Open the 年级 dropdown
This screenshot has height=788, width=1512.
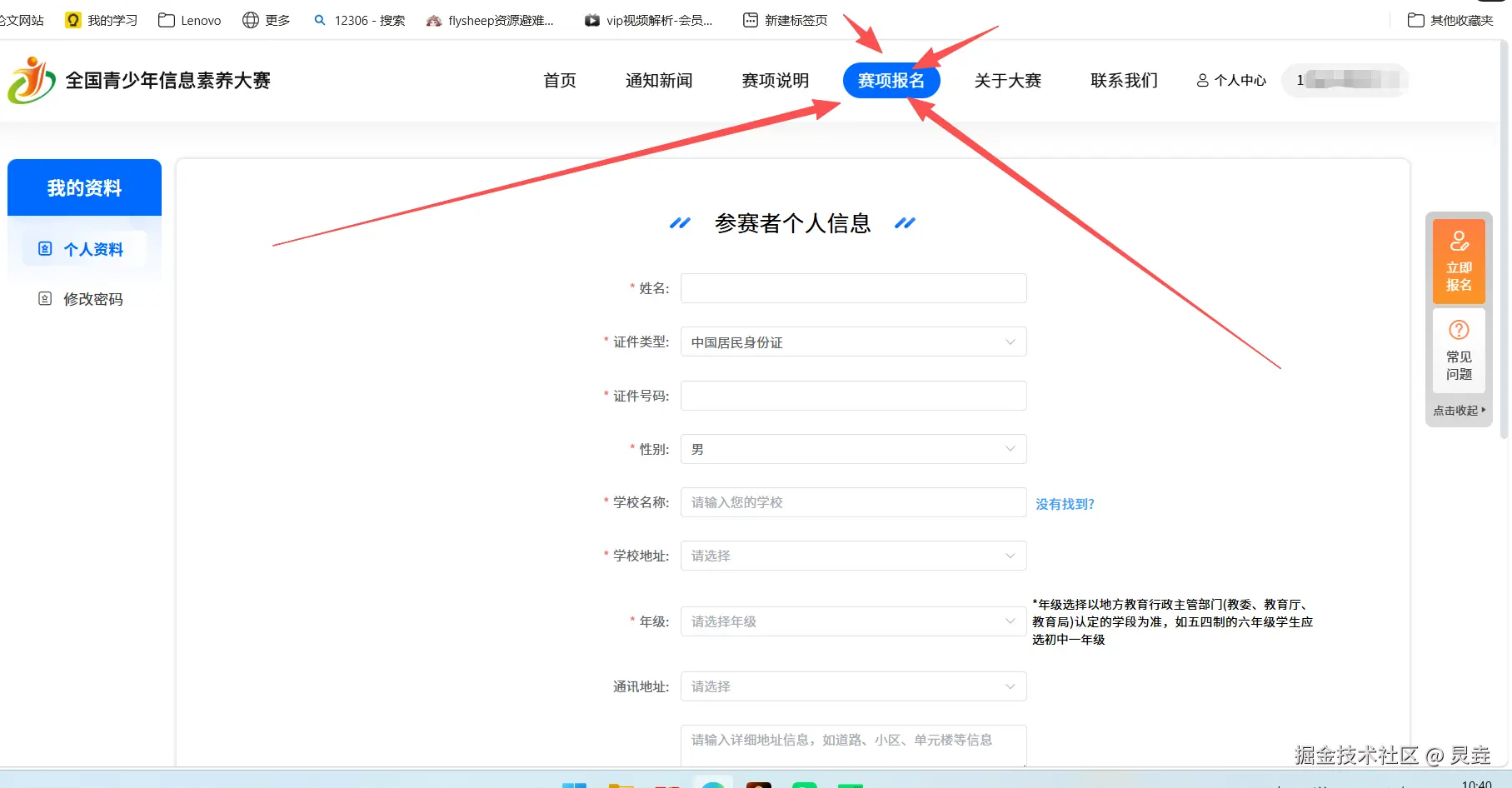pyautogui.click(x=853, y=621)
